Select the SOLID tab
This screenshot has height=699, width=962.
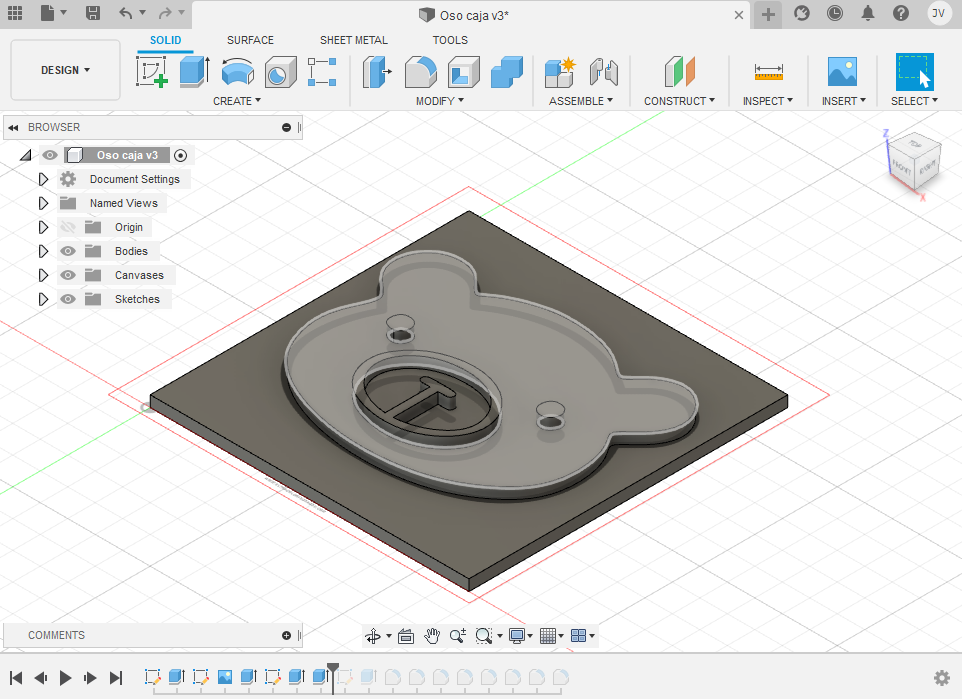[x=166, y=40]
